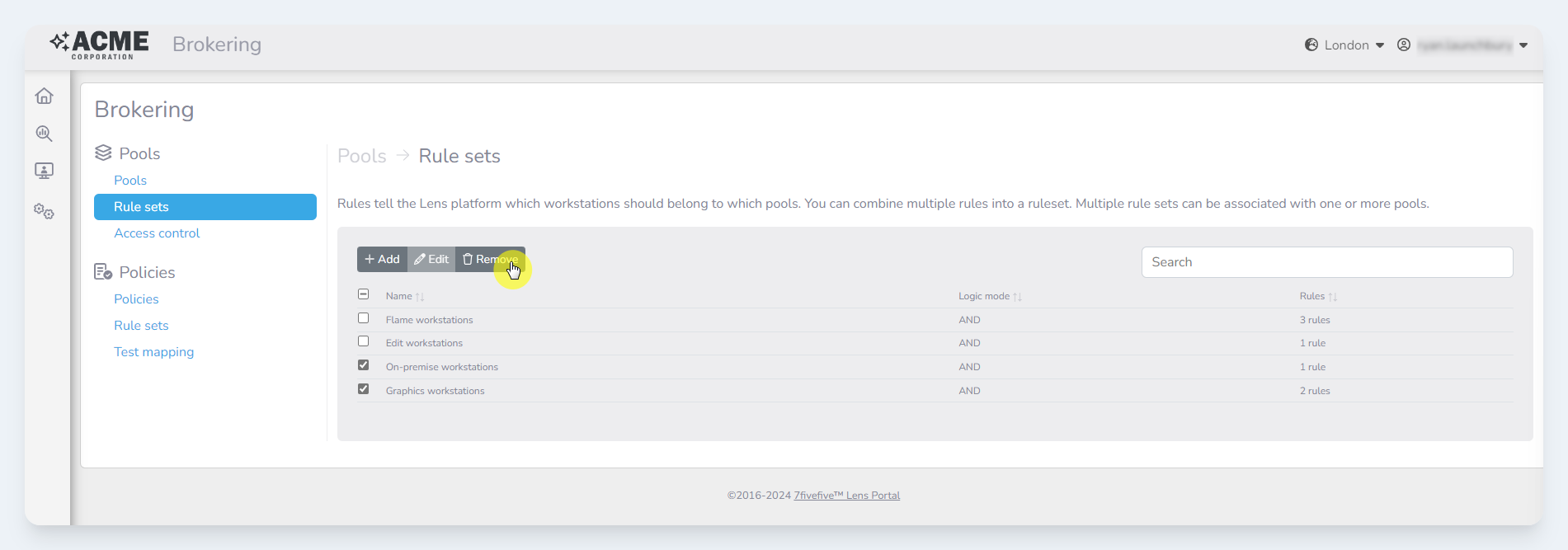Image resolution: width=1568 pixels, height=550 pixels.
Task: Open the Home icon in sidebar
Action: (45, 96)
